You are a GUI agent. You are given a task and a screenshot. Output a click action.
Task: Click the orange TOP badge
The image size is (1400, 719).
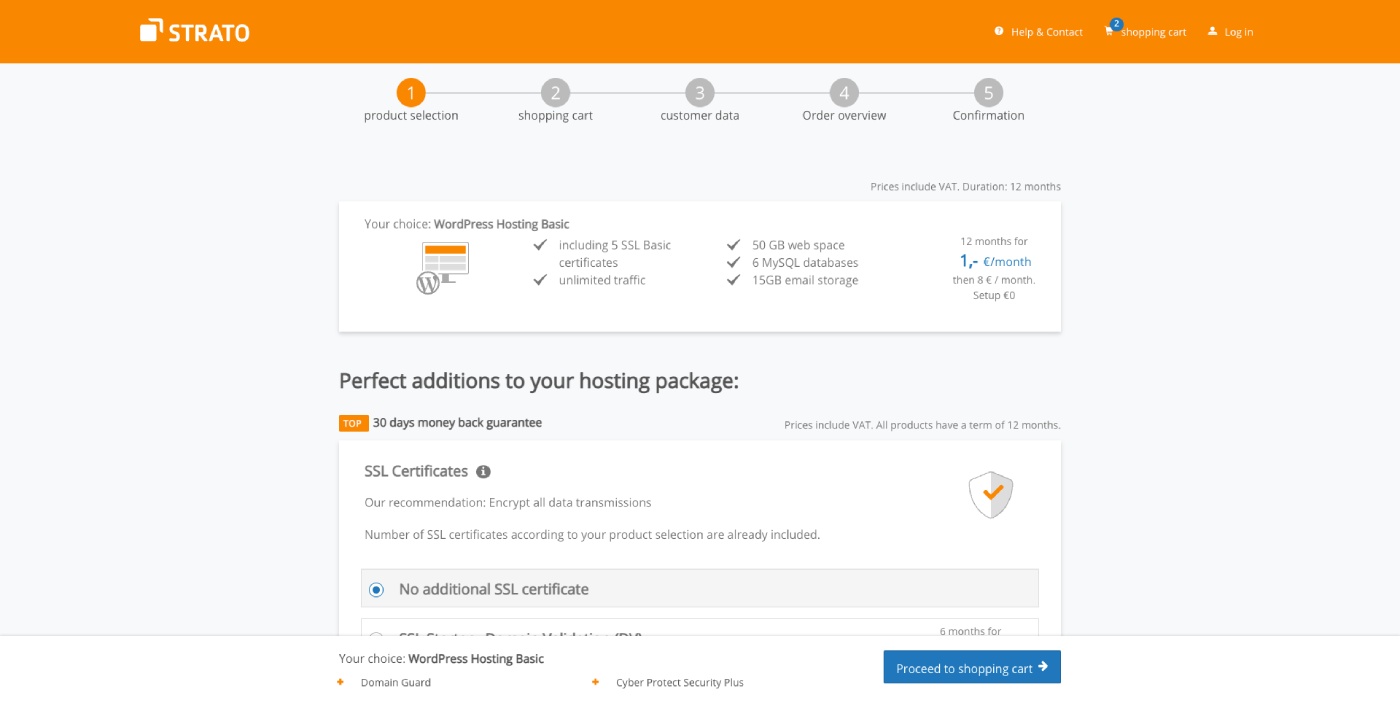coord(352,422)
